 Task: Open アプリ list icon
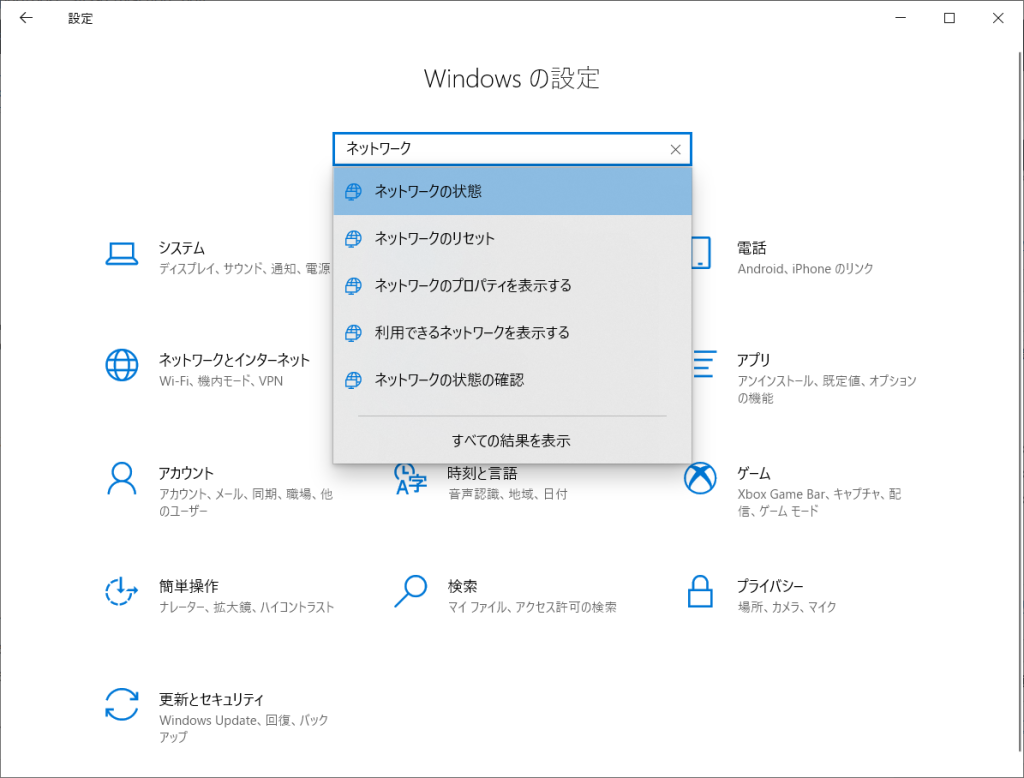click(704, 364)
